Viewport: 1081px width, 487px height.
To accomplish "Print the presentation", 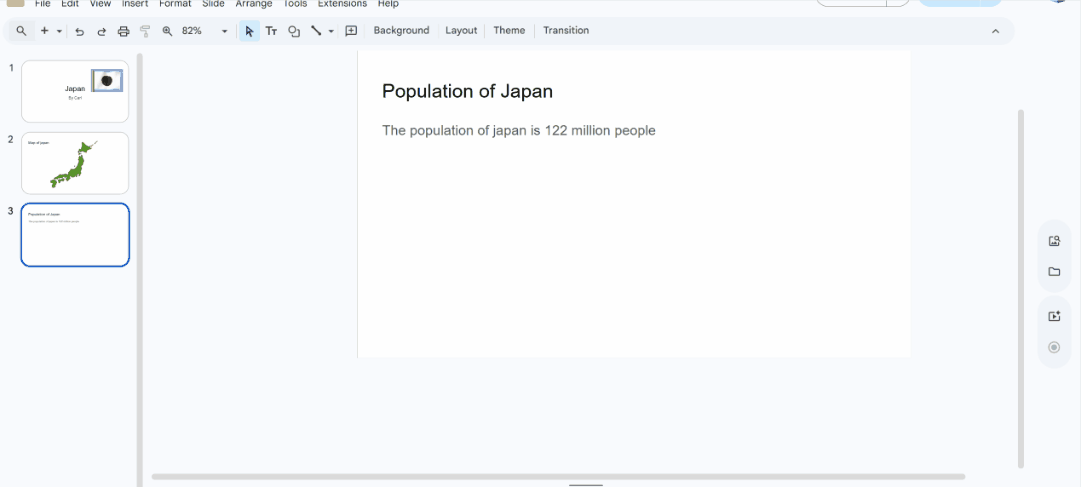I will (x=123, y=31).
